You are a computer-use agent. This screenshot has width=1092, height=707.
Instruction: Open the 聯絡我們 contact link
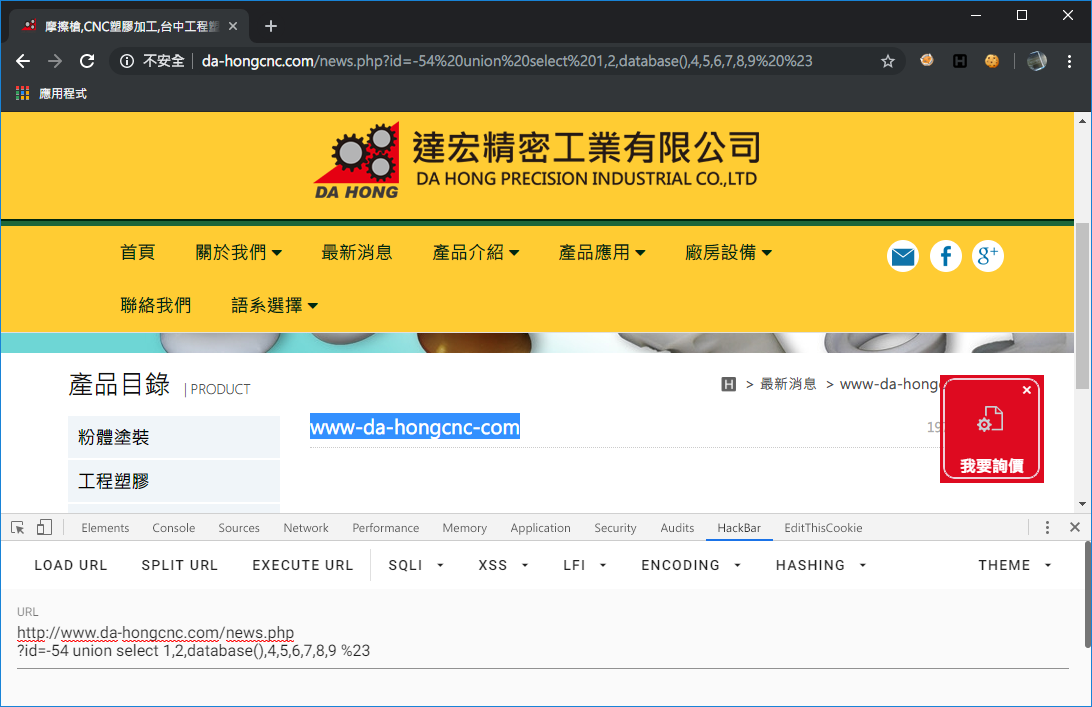tap(155, 305)
